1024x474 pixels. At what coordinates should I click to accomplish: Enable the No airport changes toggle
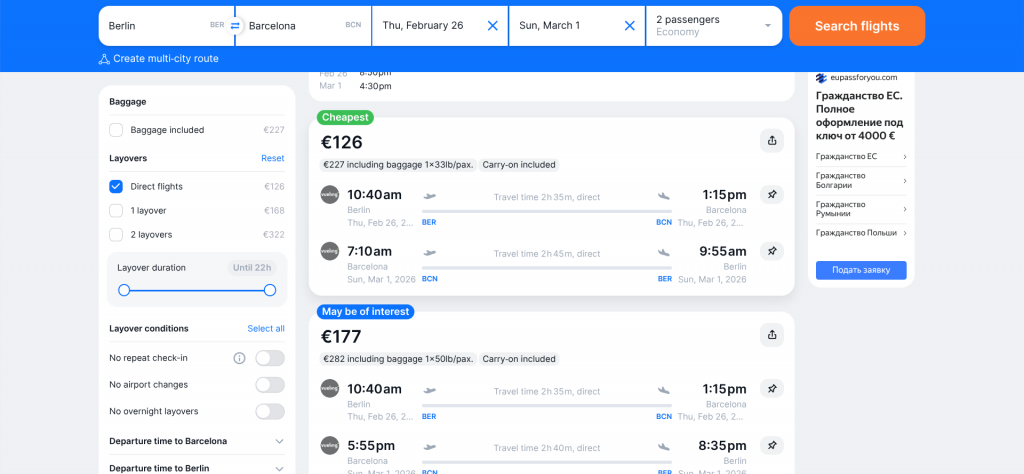click(x=269, y=385)
